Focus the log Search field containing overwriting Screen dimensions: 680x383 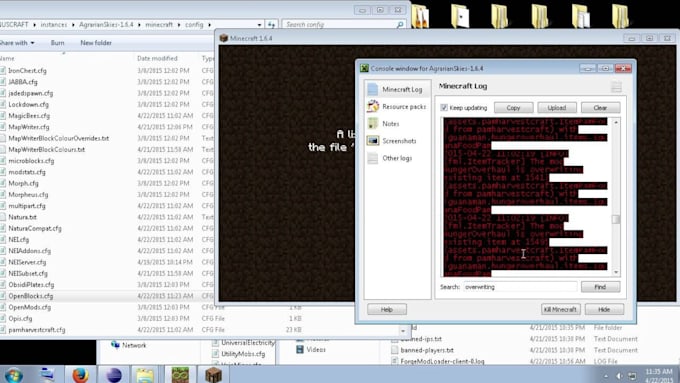click(x=520, y=287)
